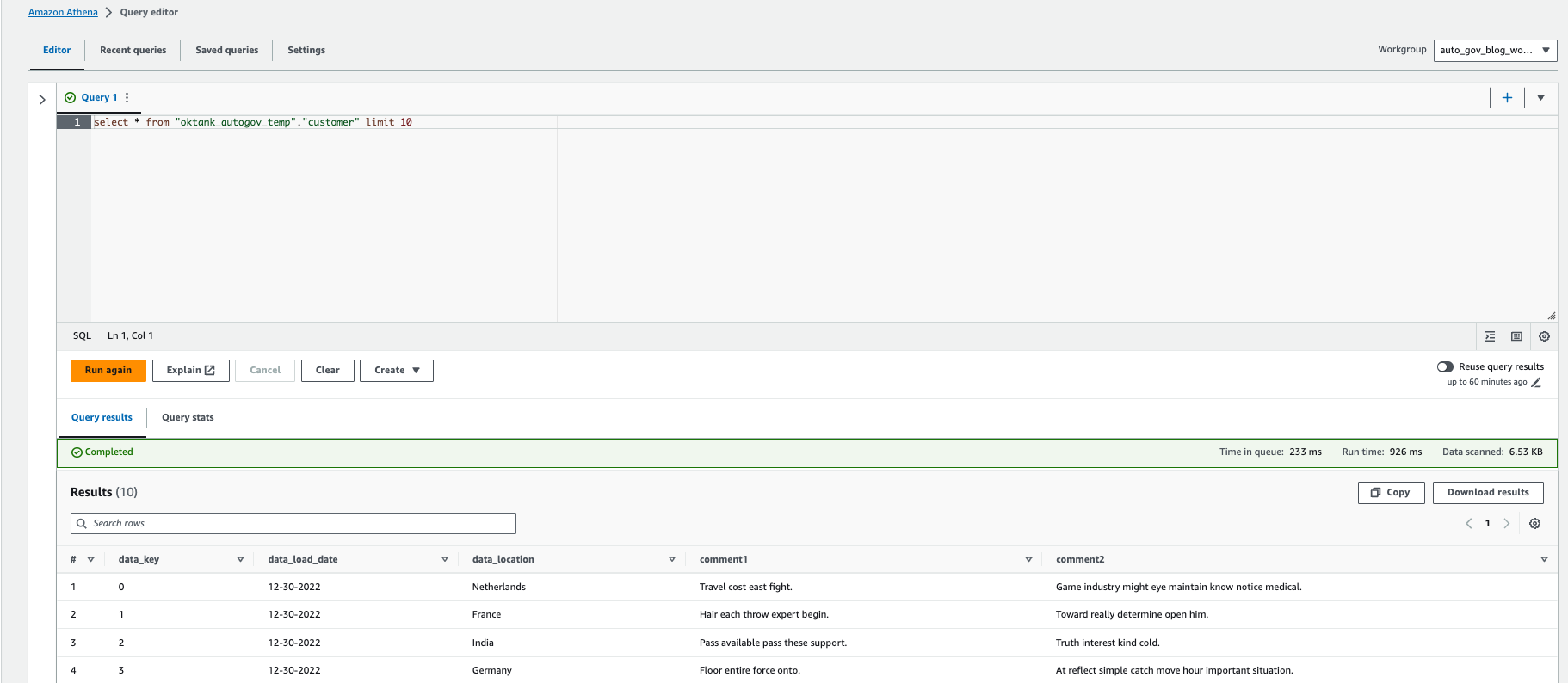
Task: Sort by the # column
Action: coord(90,559)
